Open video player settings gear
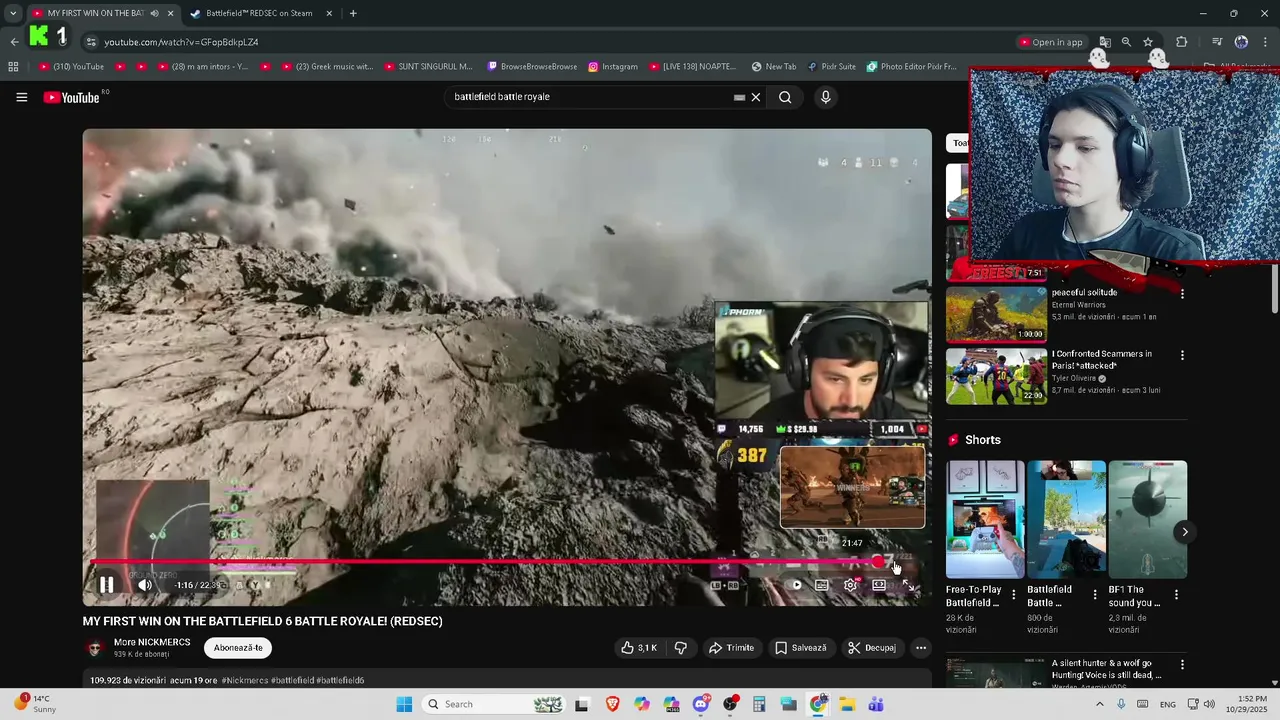This screenshot has height=720, width=1280. [x=850, y=585]
